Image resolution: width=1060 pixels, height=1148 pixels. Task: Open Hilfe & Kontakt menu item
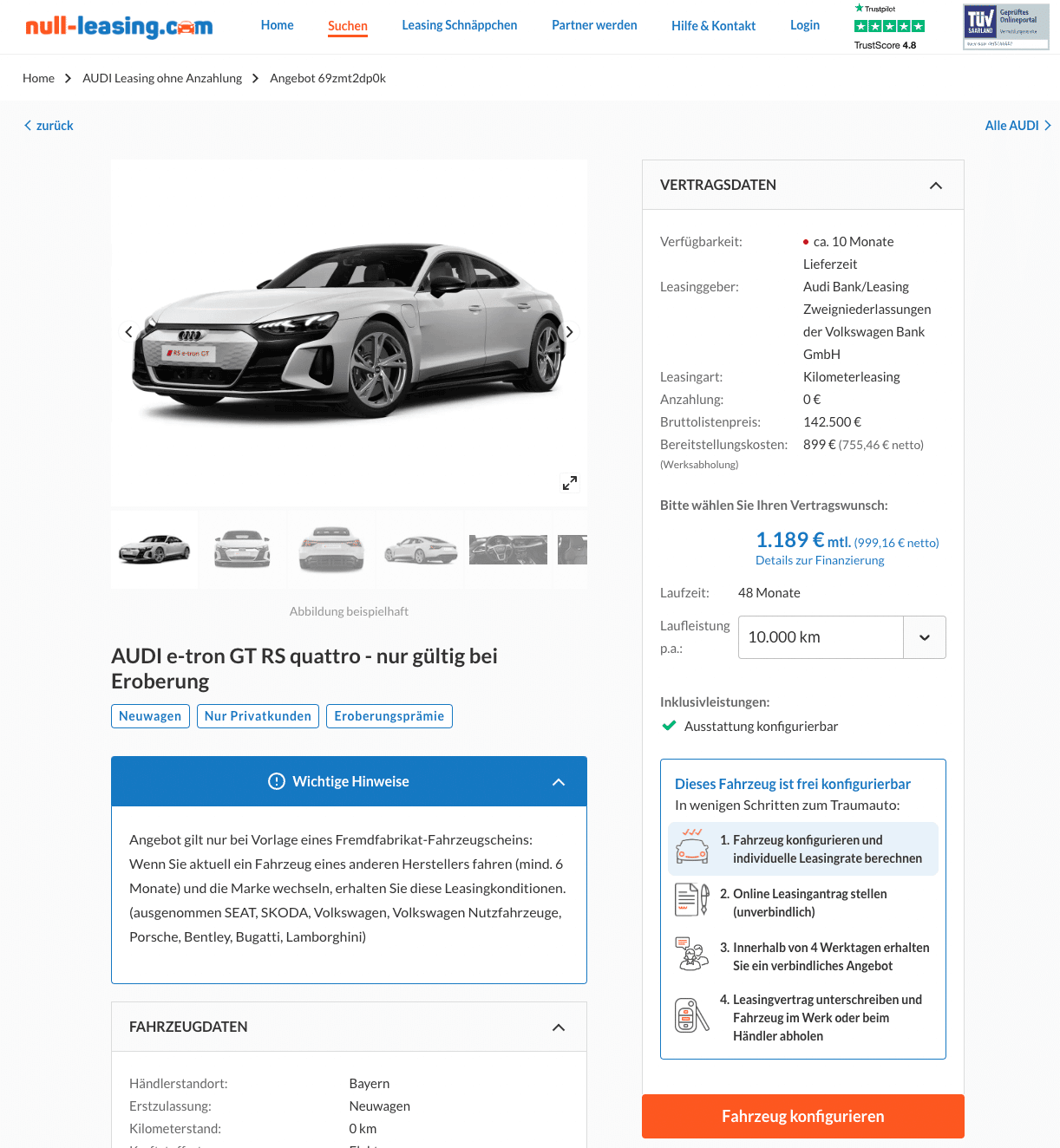(713, 26)
